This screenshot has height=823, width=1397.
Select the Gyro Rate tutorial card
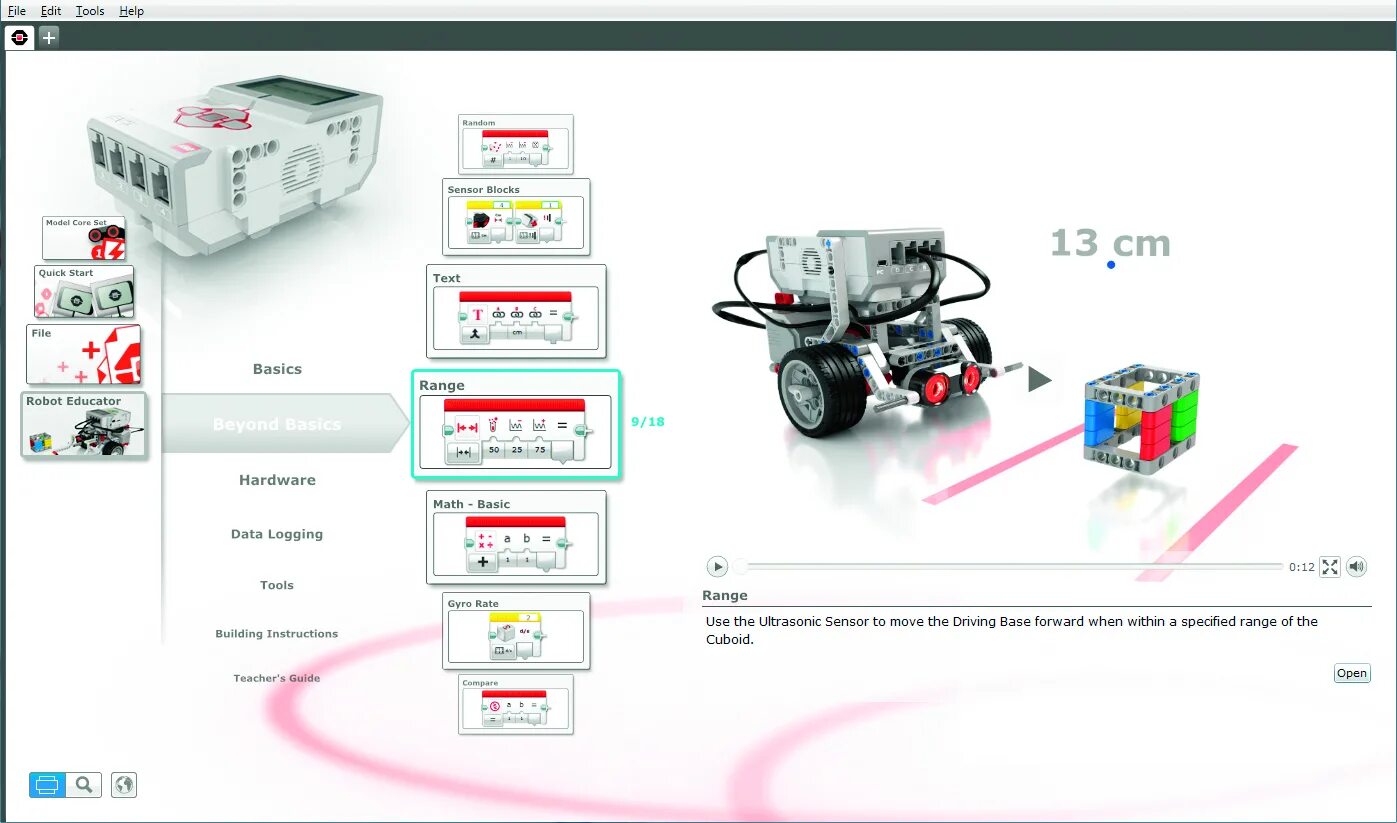point(517,631)
